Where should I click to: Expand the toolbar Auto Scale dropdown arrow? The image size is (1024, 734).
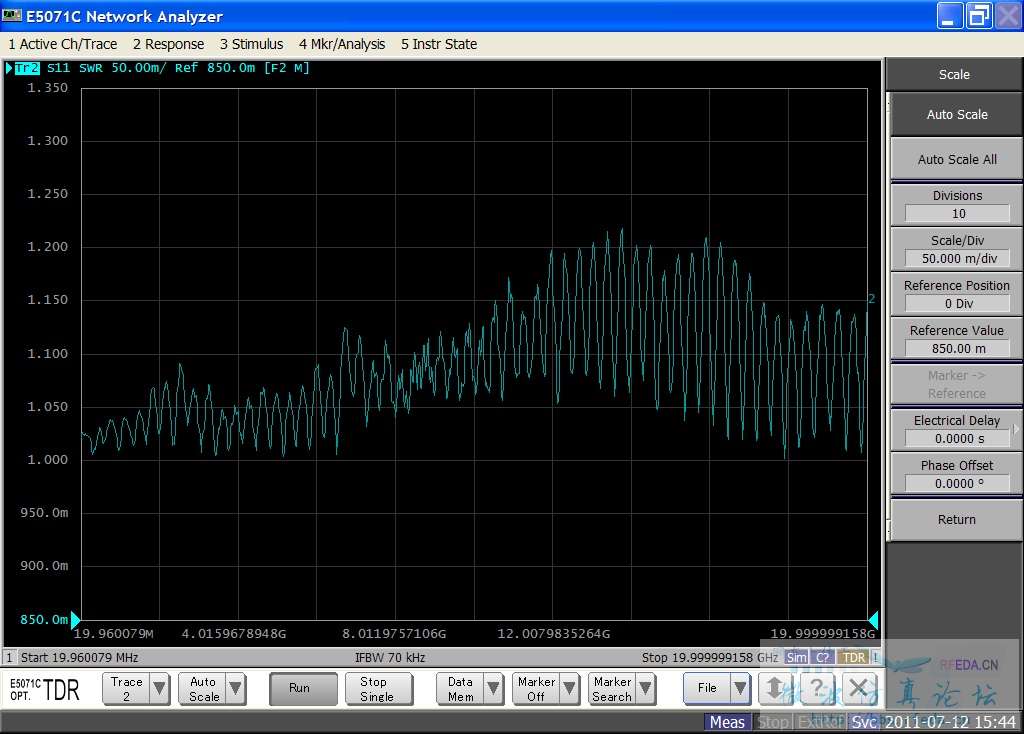[x=236, y=689]
